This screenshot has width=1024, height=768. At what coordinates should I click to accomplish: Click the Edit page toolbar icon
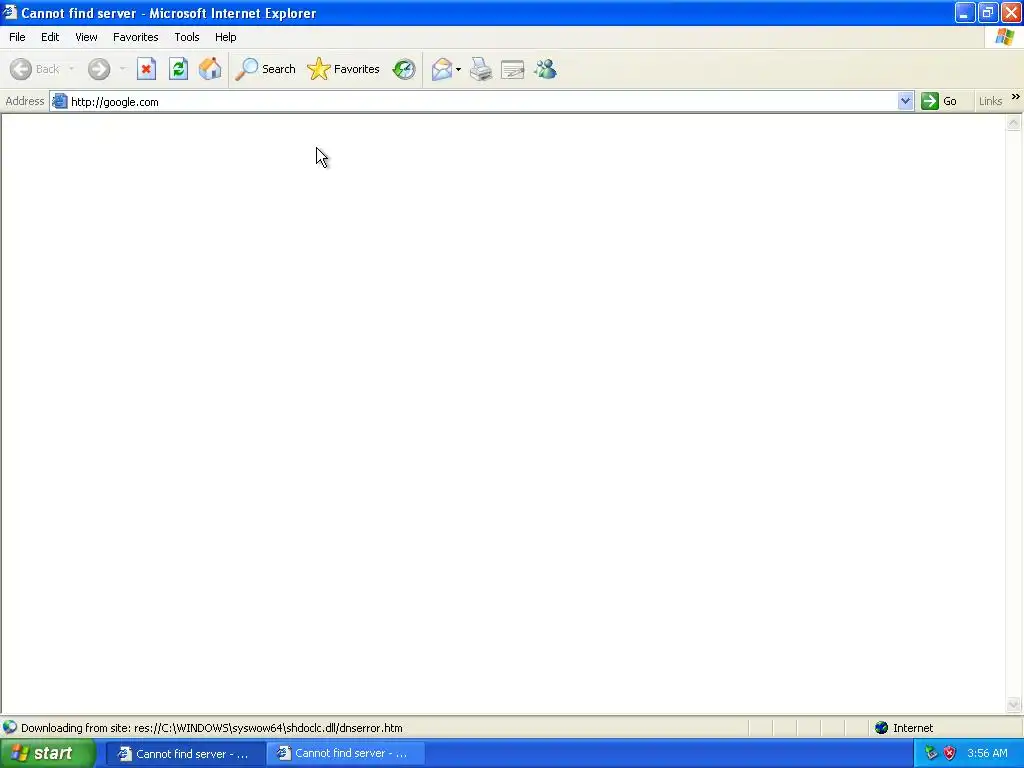tap(513, 69)
